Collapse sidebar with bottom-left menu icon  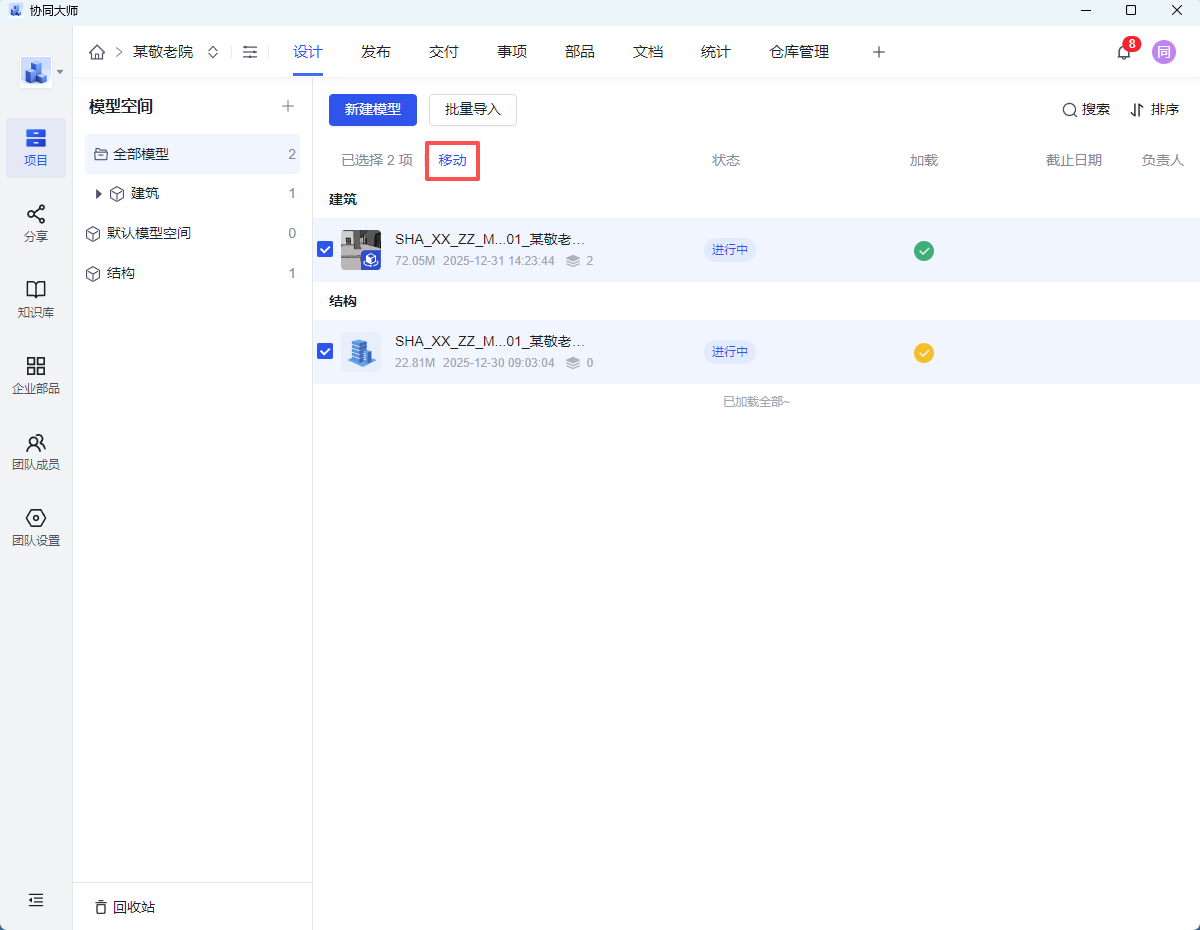click(36, 900)
